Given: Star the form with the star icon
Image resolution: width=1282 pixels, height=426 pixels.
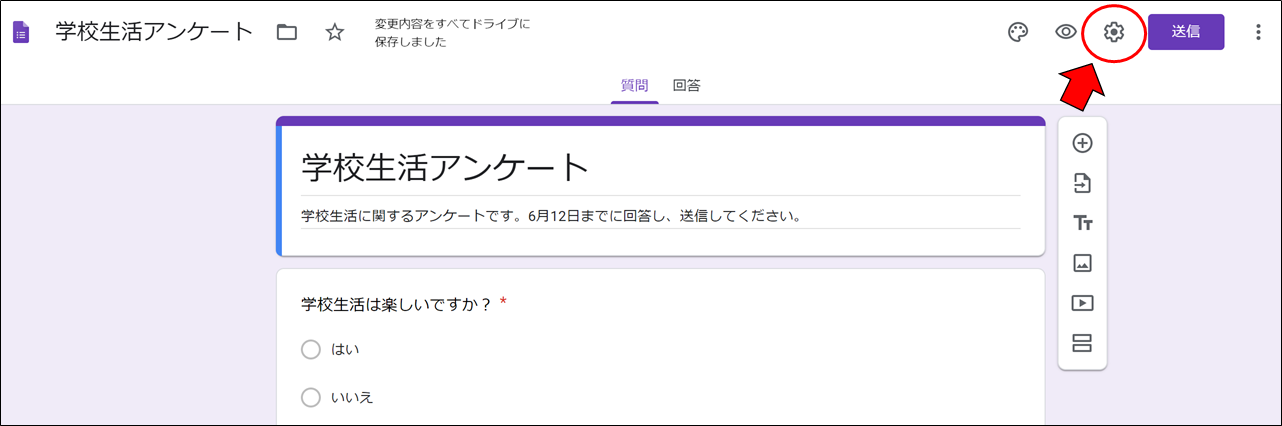Looking at the screenshot, I should [335, 32].
